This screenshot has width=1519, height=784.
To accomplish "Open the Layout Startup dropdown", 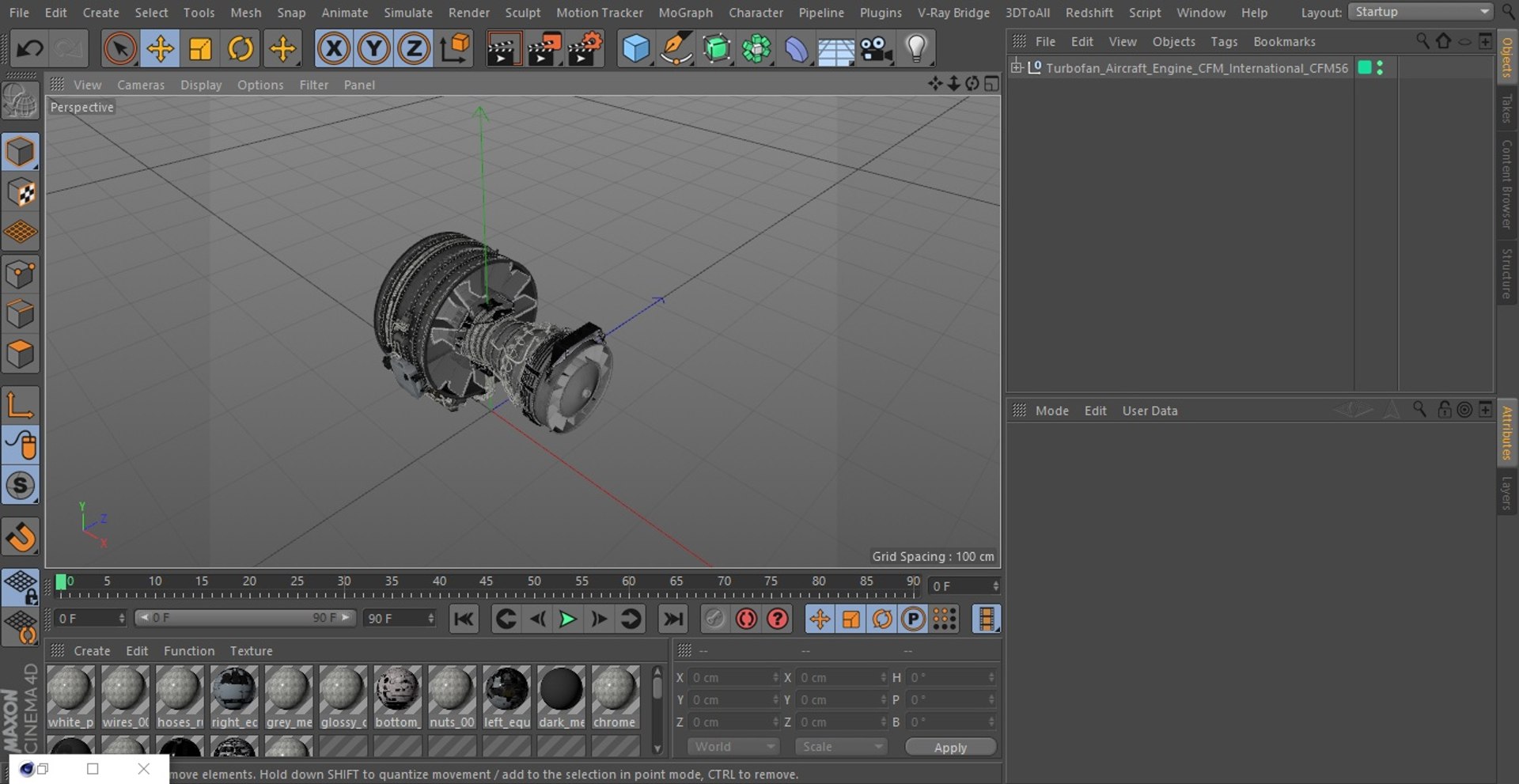I will click(x=1420, y=12).
